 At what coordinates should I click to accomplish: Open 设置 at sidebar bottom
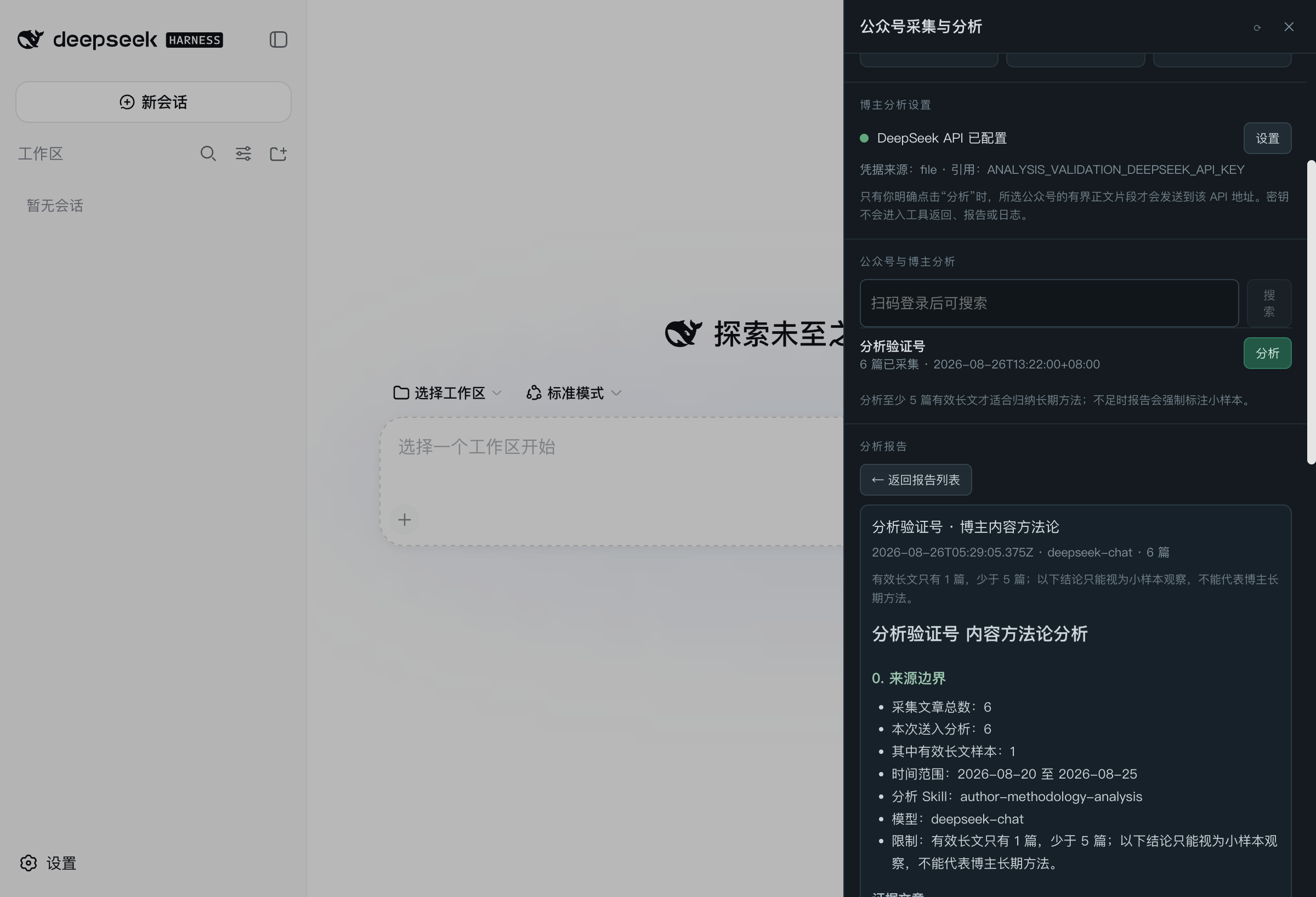point(48,863)
